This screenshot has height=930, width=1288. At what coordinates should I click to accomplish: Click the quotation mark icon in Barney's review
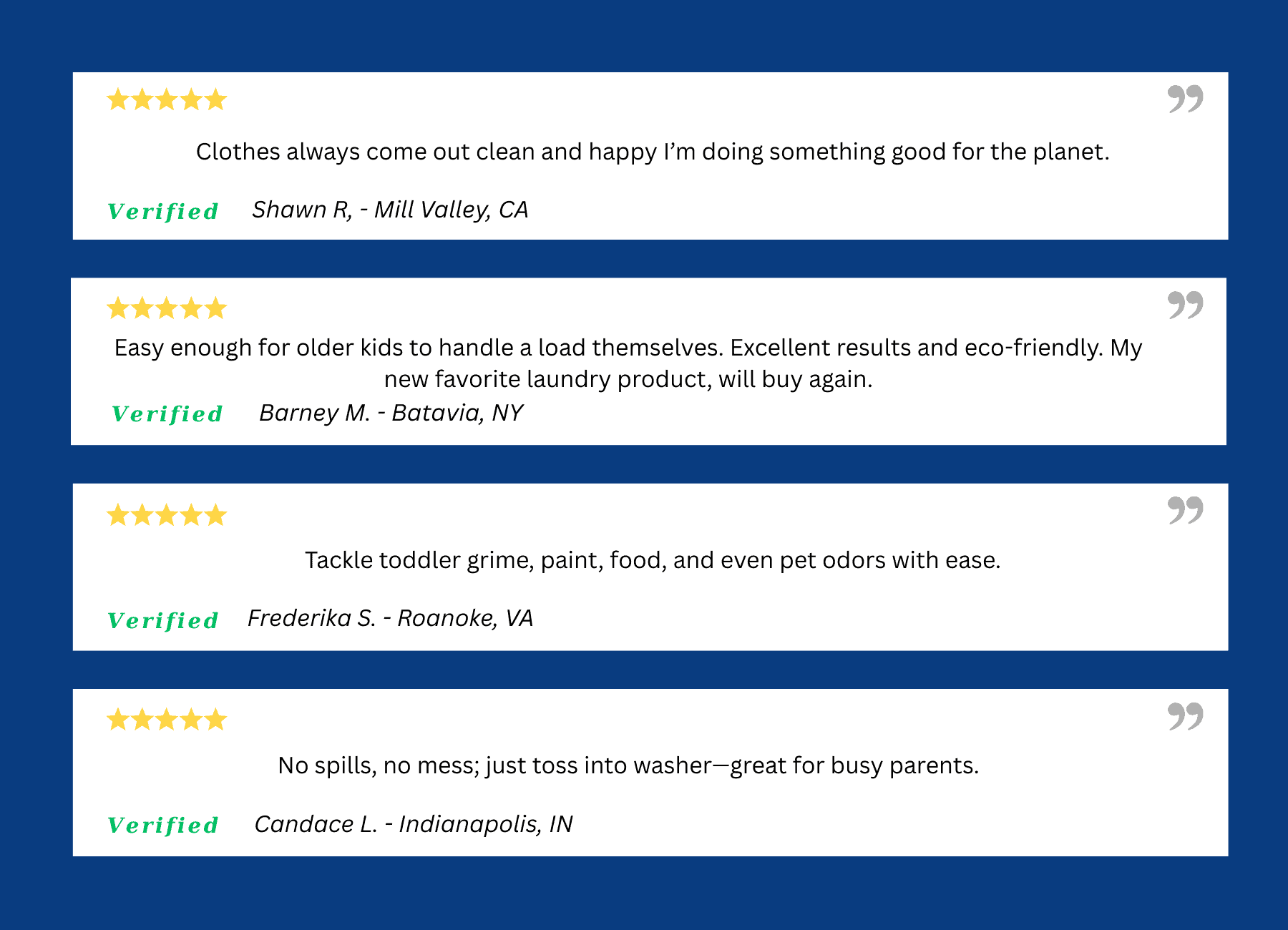pos(1185,305)
